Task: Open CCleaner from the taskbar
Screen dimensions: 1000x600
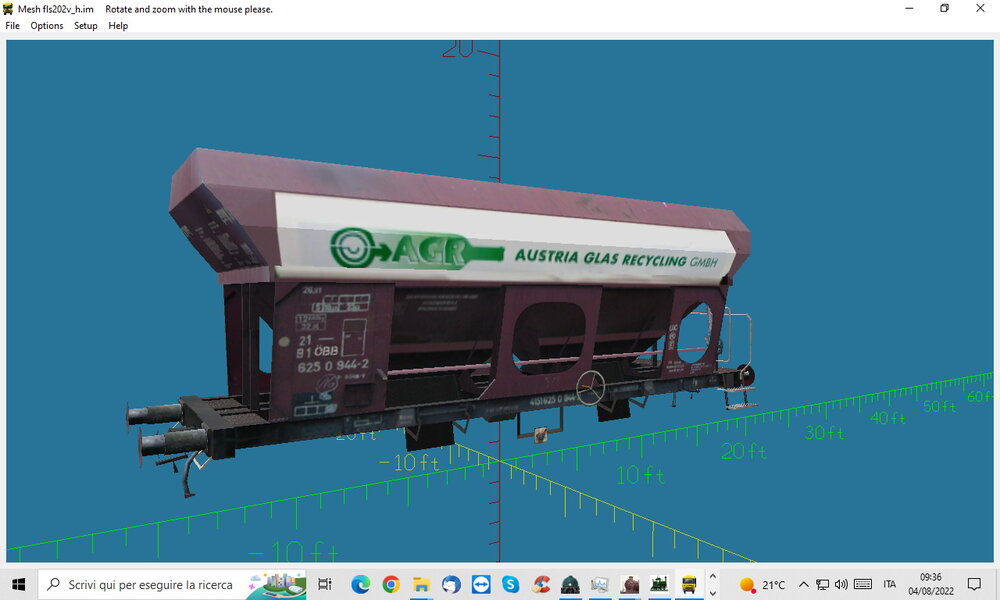Action: tap(541, 584)
